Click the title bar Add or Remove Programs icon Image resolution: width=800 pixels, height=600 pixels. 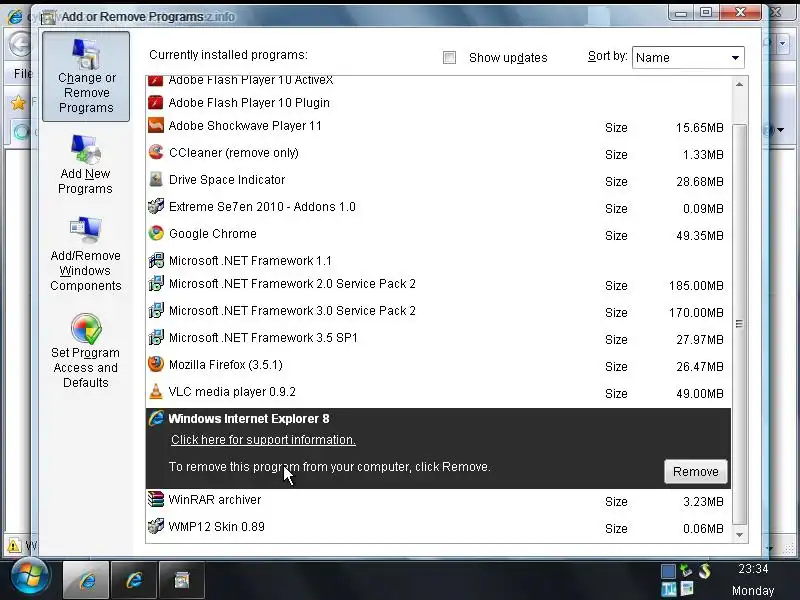tap(49, 17)
